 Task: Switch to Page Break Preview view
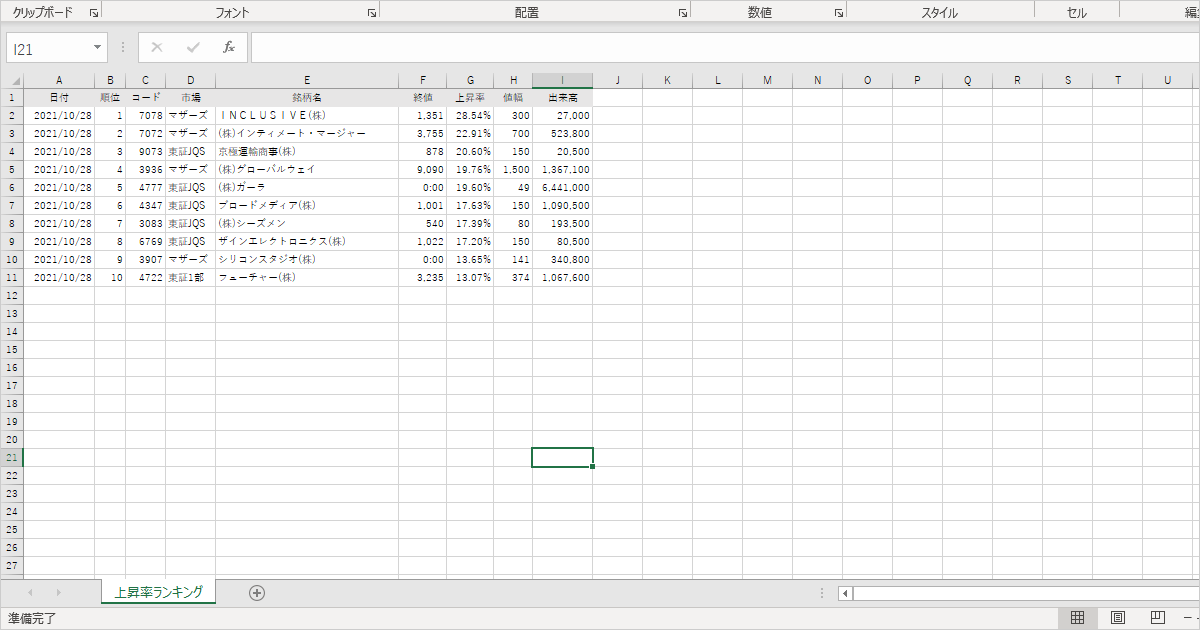point(1158,618)
